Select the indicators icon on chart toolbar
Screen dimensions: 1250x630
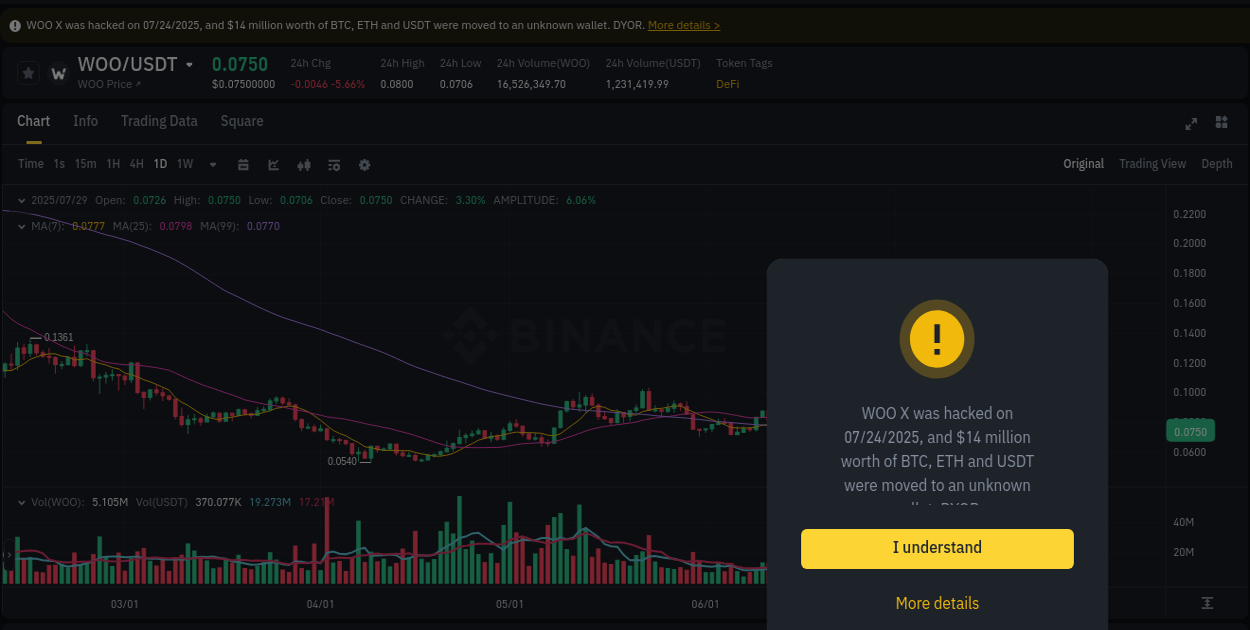(x=303, y=164)
